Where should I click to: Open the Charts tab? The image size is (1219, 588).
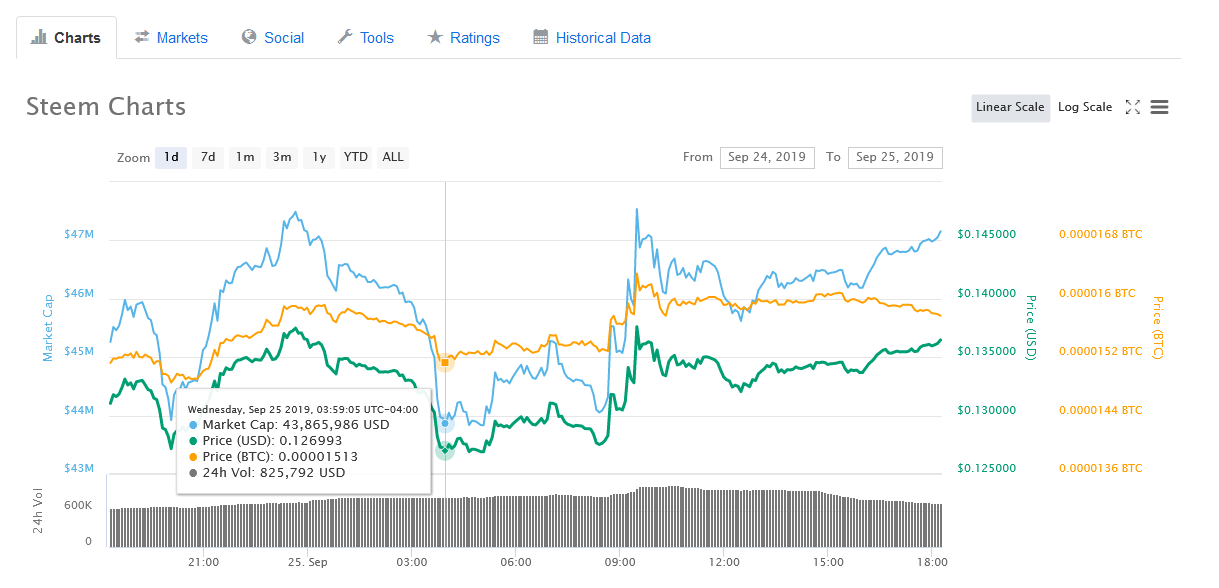(66, 38)
